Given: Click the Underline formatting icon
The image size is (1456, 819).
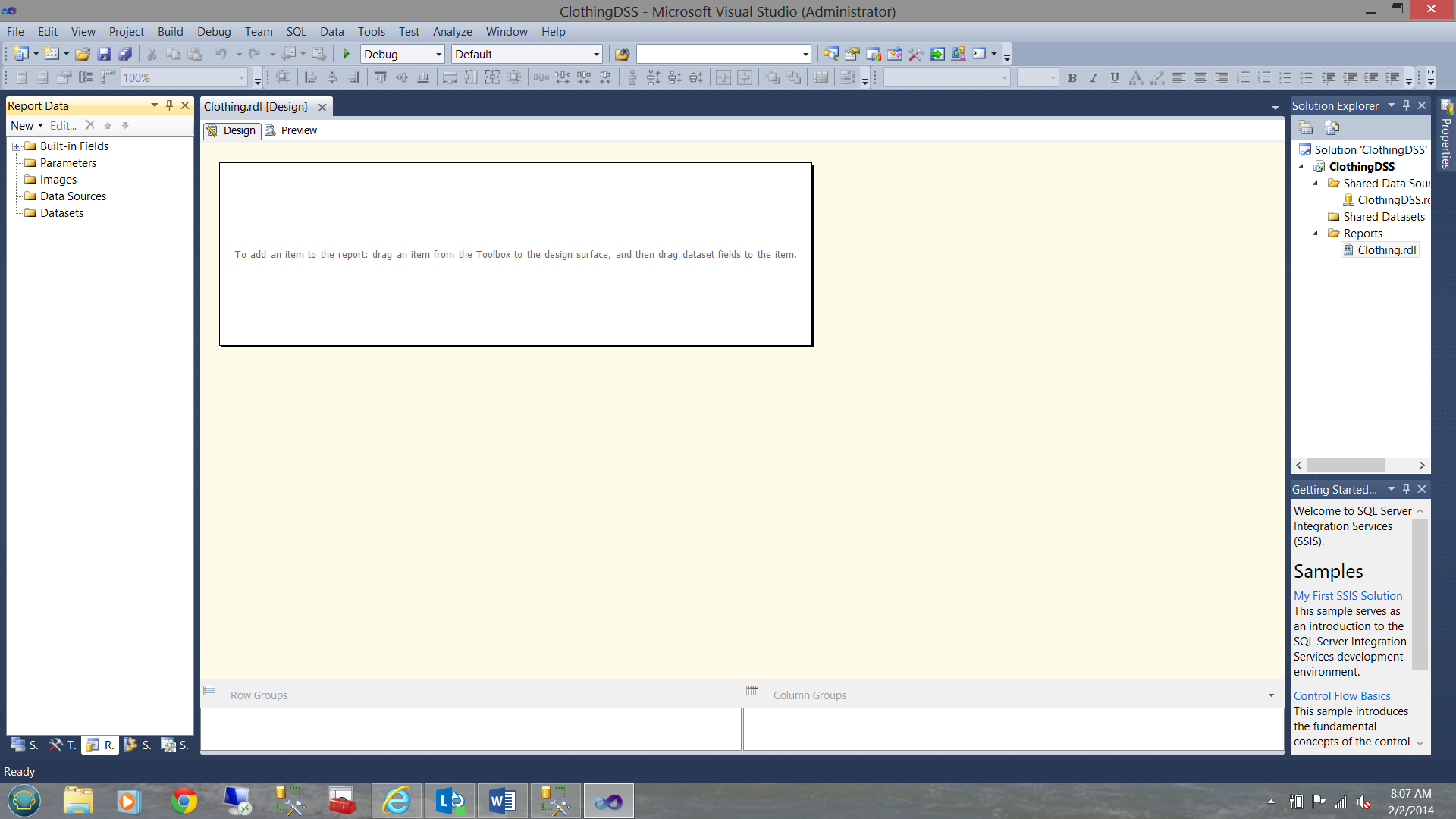Looking at the screenshot, I should click(1115, 77).
